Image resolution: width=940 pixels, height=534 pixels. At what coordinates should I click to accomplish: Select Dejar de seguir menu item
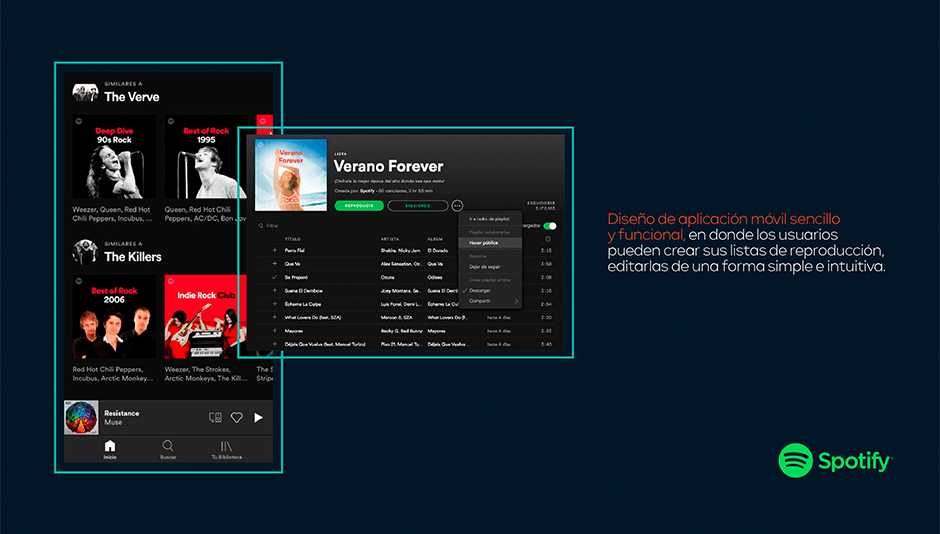point(490,267)
